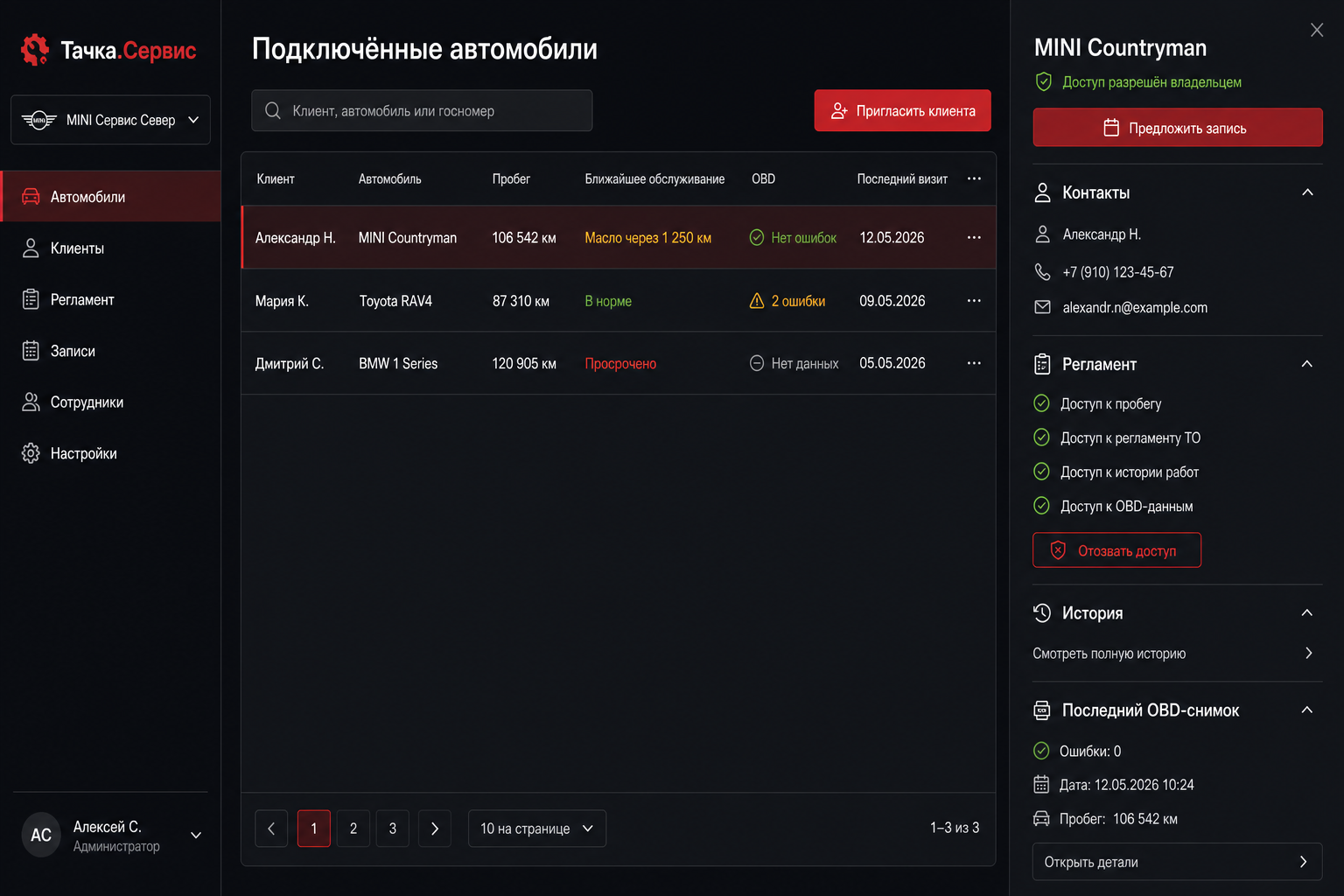This screenshot has width=1344, height=896.
Task: Toggle Доступ к истории работ checkmark
Action: pos(1041,472)
